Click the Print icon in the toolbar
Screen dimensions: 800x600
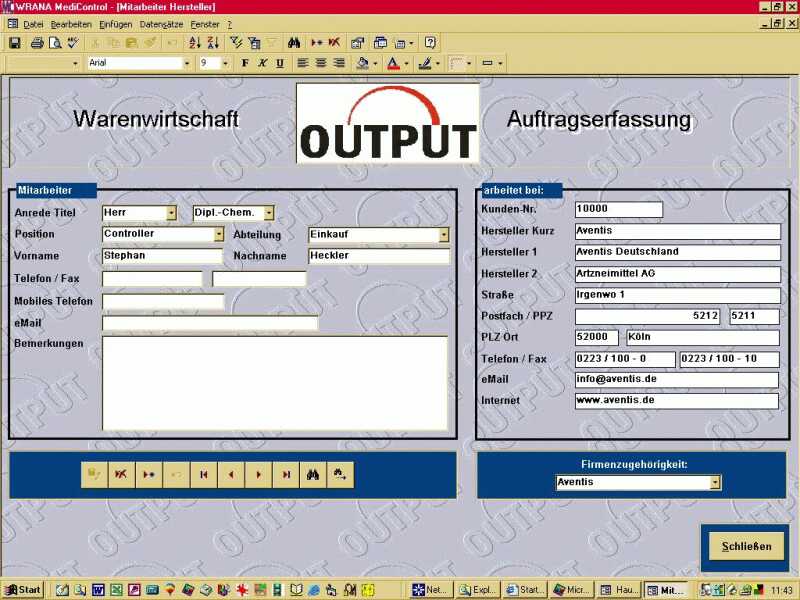pyautogui.click(x=37, y=43)
